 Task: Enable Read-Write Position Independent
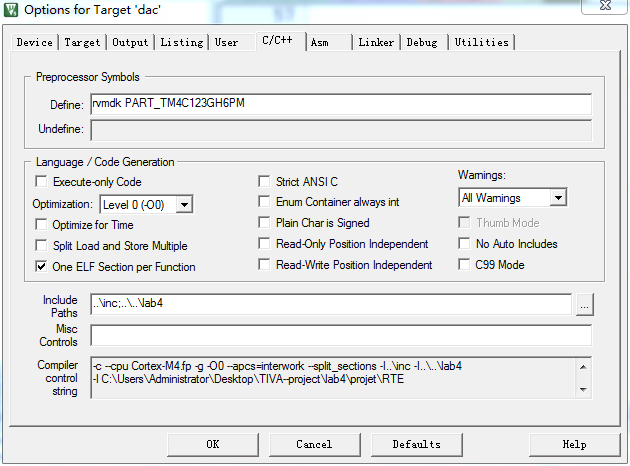[x=264, y=264]
